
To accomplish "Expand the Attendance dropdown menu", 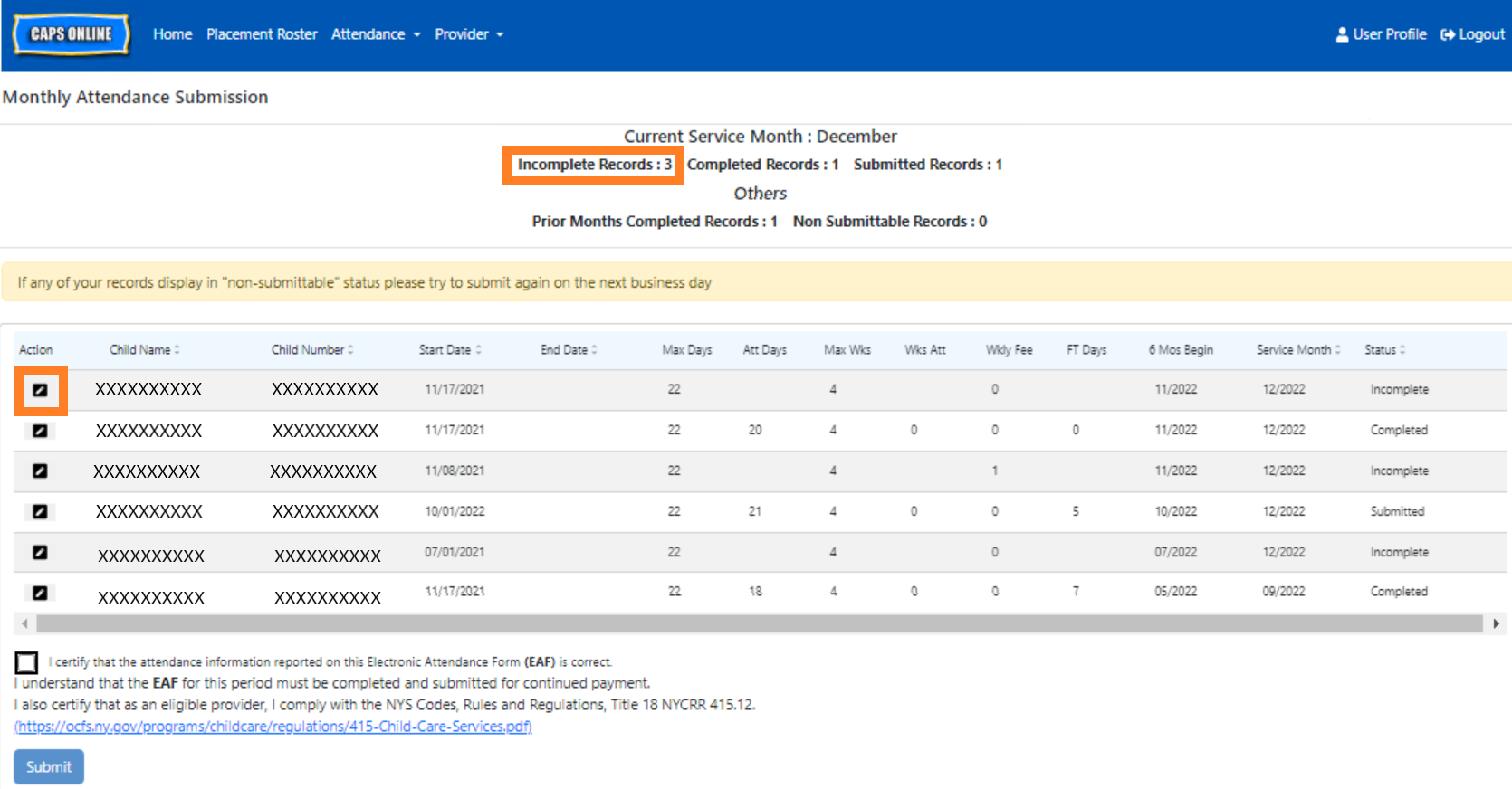I will coord(376,34).
